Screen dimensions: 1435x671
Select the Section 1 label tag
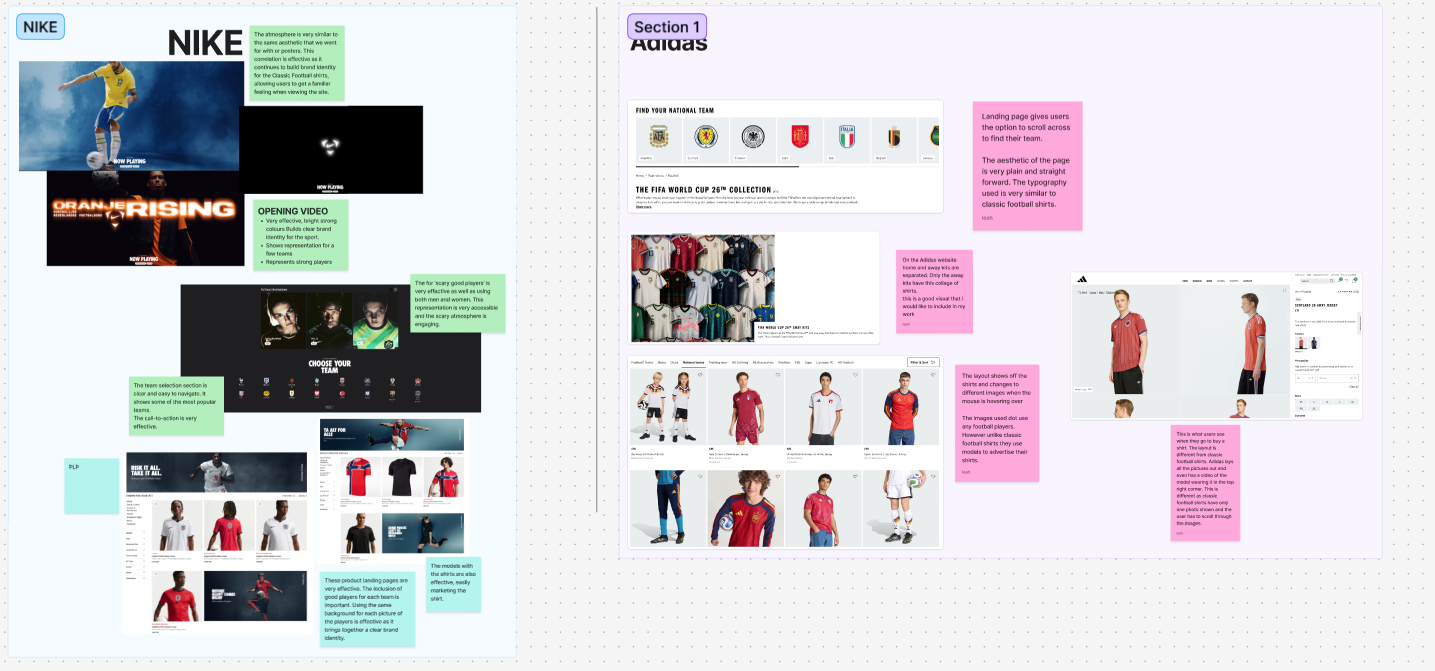tap(667, 27)
